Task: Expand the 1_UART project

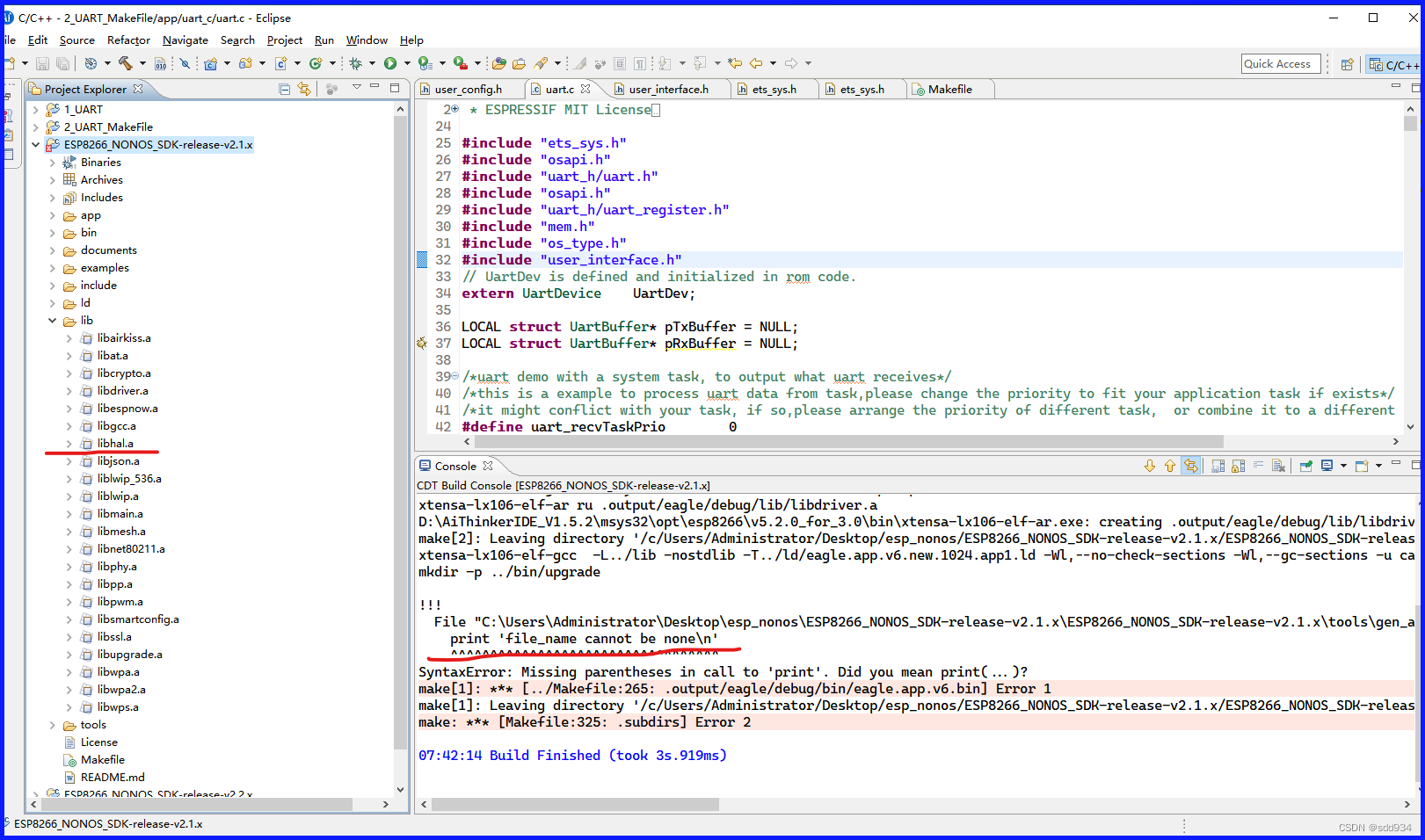Action: pos(35,110)
